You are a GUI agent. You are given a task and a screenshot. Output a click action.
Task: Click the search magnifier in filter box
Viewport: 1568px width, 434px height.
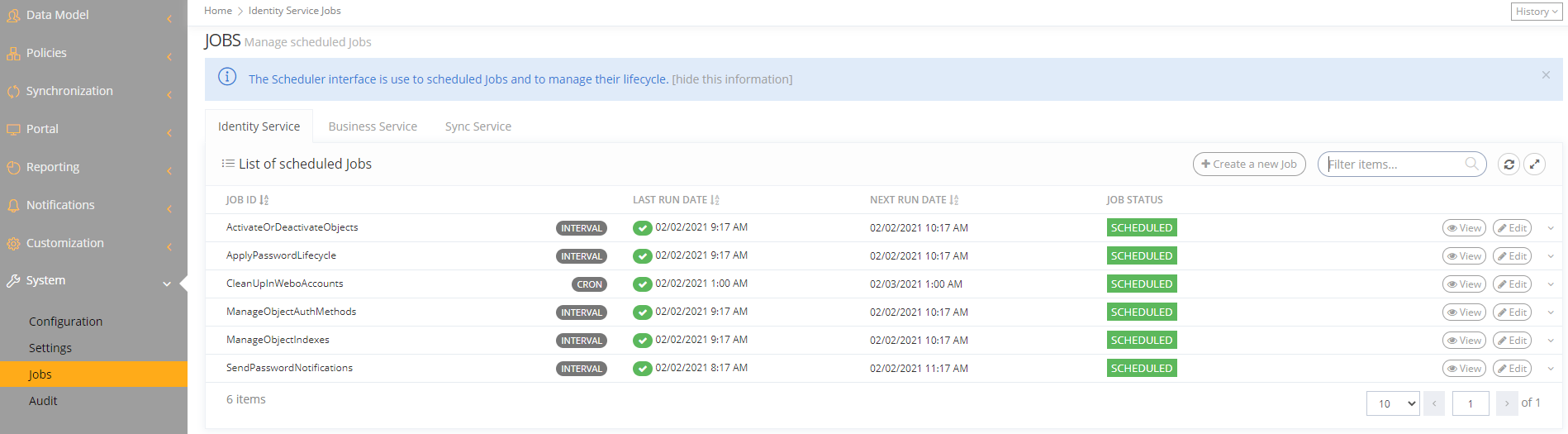pyautogui.click(x=1471, y=164)
